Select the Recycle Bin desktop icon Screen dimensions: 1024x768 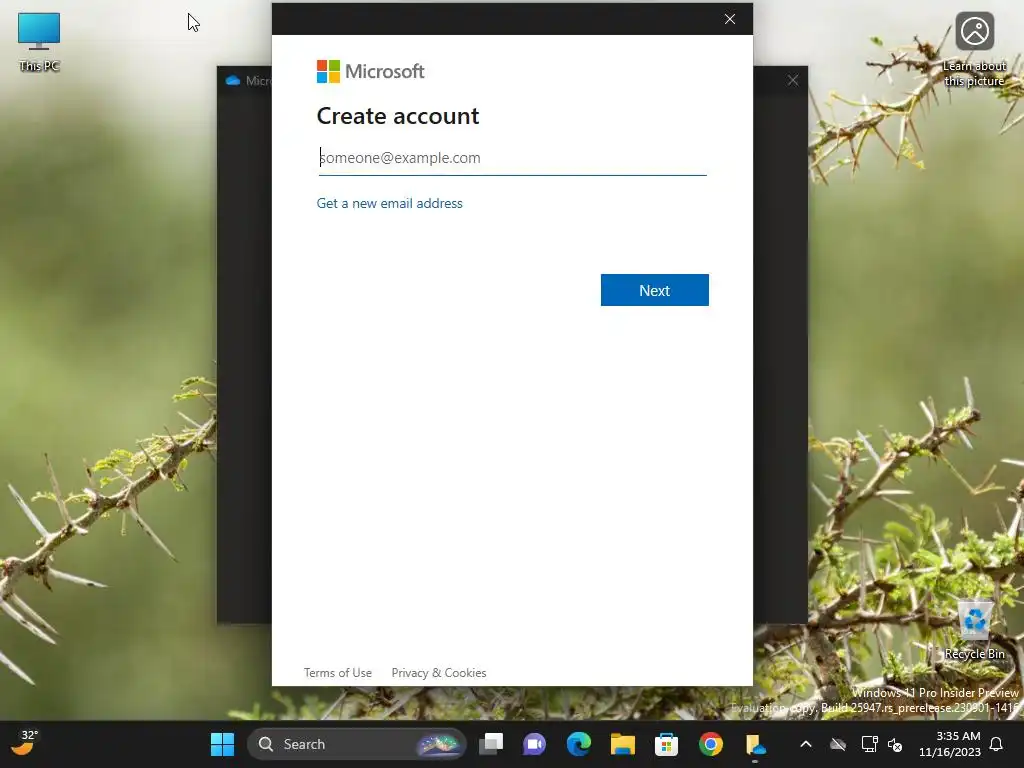coord(974,631)
